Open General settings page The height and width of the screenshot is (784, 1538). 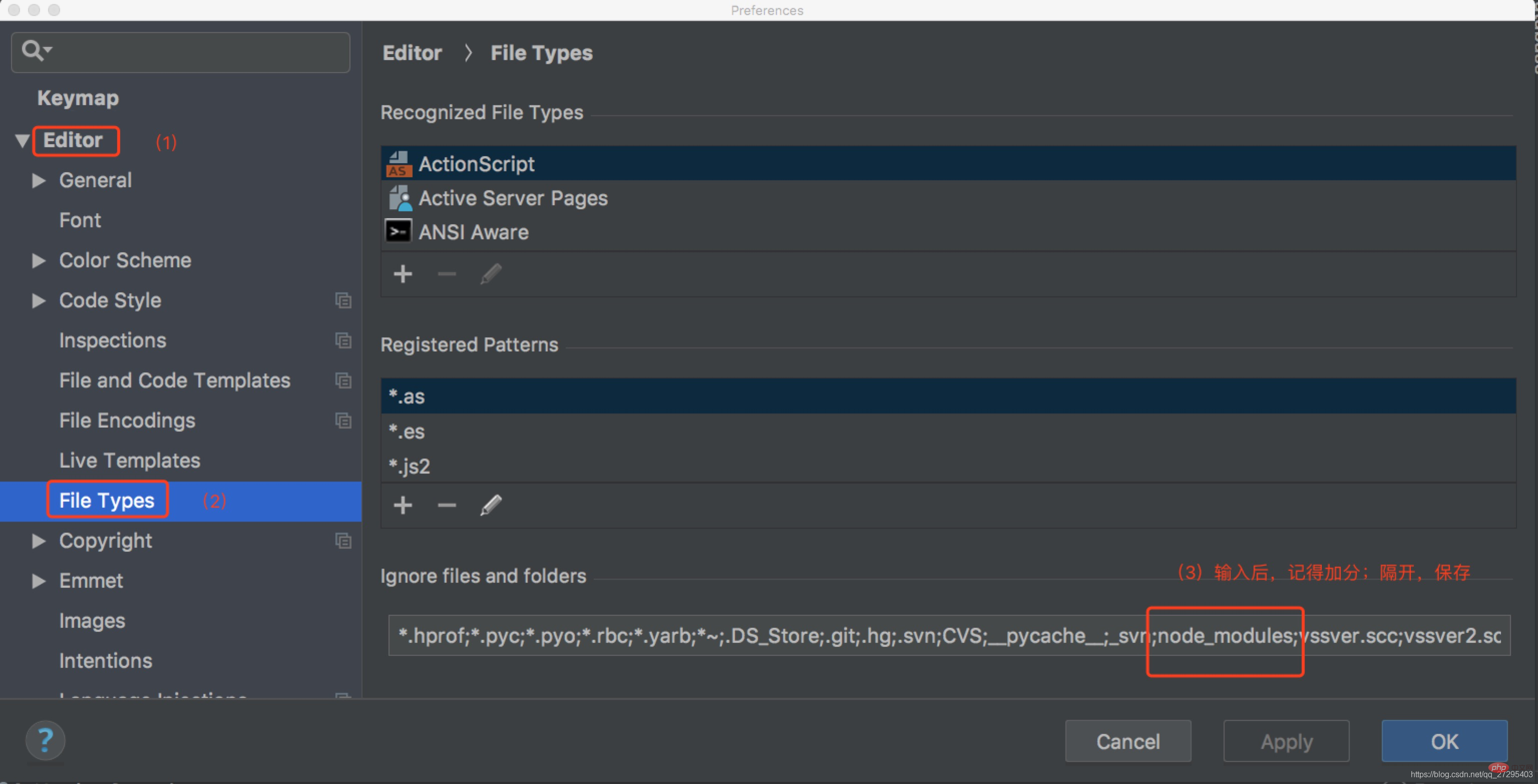96,180
